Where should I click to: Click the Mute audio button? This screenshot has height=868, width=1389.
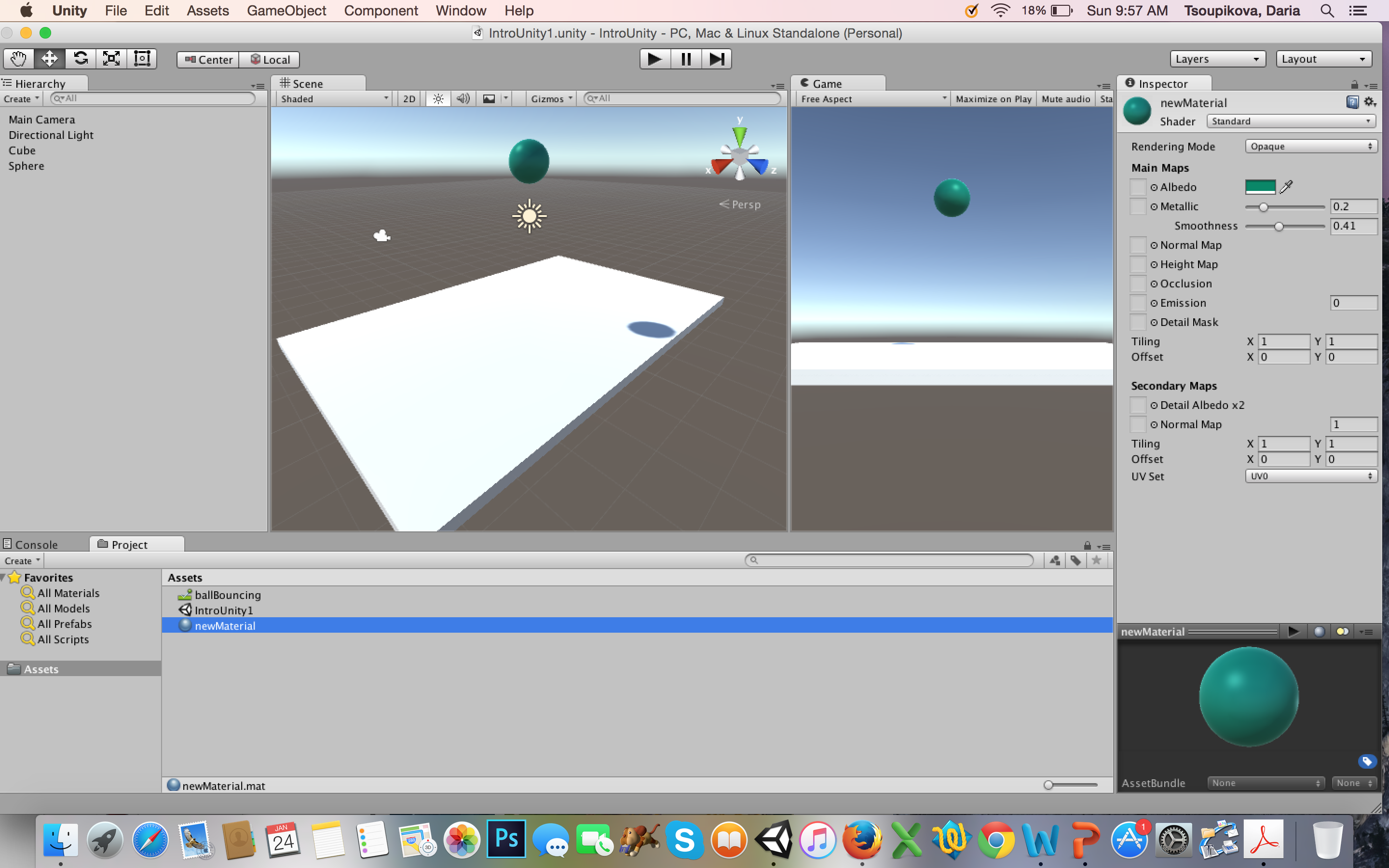[1065, 99]
